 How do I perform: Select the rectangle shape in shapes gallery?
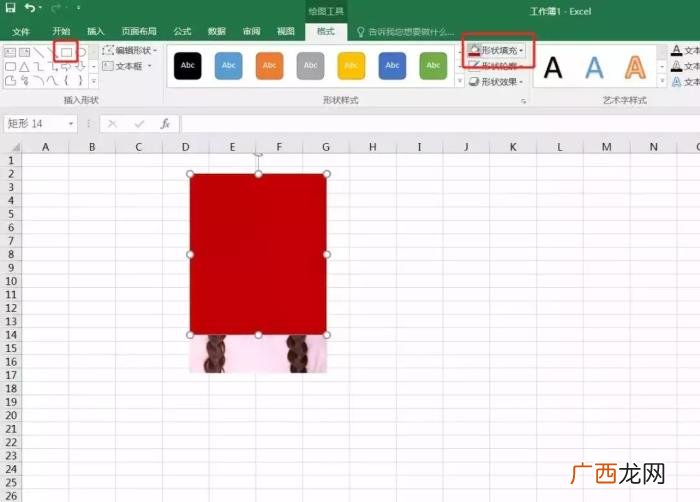coord(66,52)
